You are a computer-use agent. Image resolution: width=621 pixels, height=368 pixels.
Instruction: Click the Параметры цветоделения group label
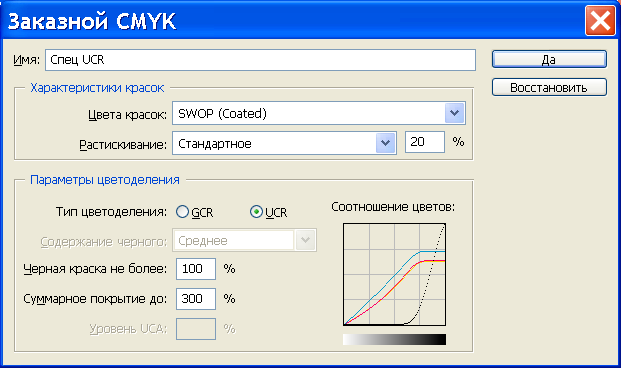point(105,180)
